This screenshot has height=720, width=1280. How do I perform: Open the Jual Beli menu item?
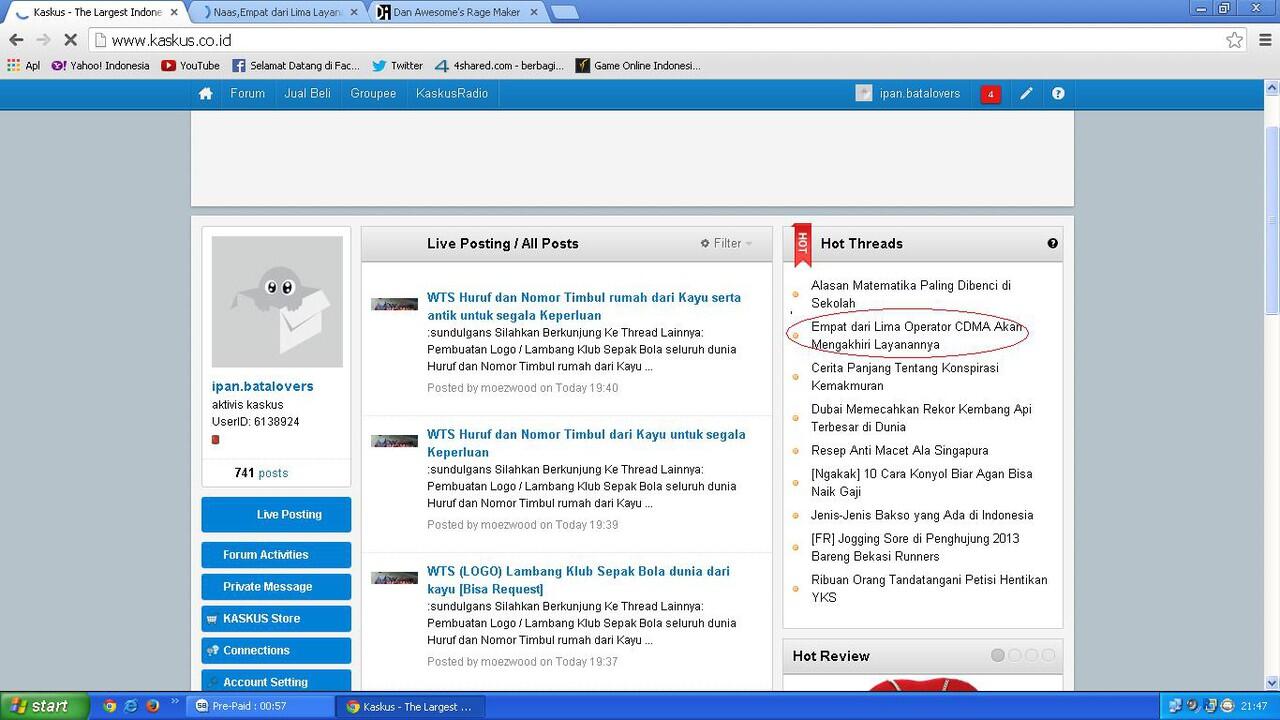(x=308, y=94)
